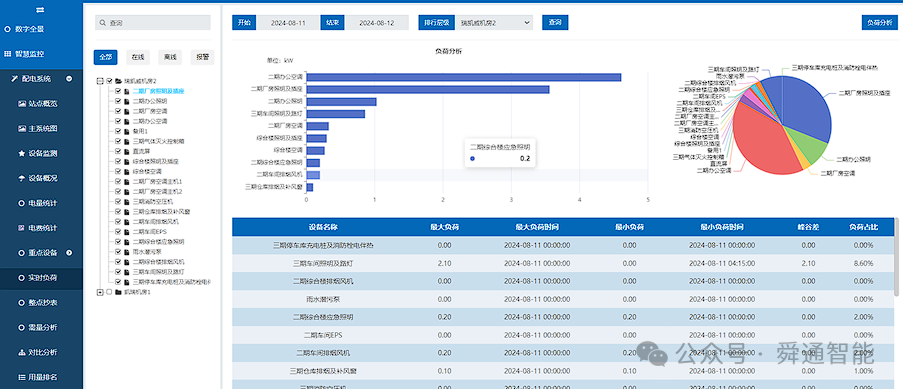Click the 查询 search input field
Image resolution: width=903 pixels, height=389 pixels.
[153, 22]
